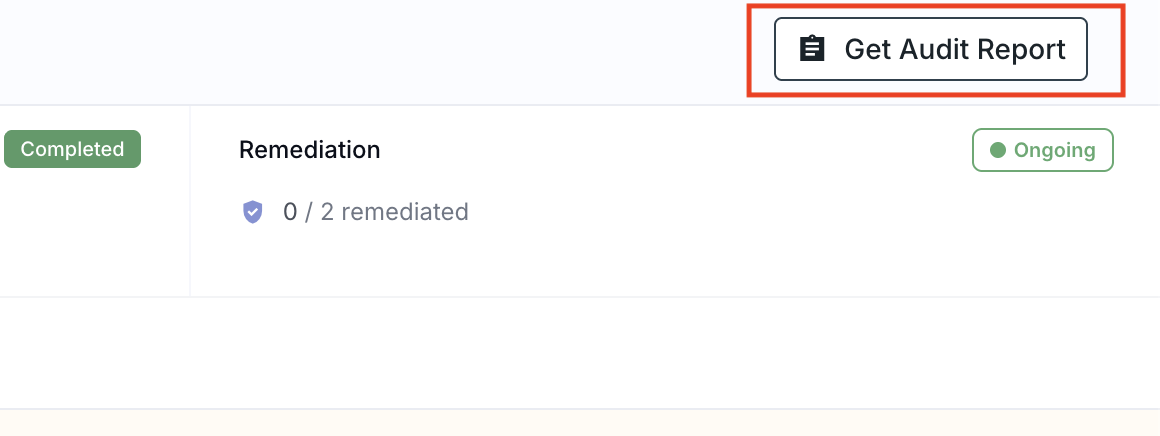Click the "Get" word on the report button

[x=867, y=49]
